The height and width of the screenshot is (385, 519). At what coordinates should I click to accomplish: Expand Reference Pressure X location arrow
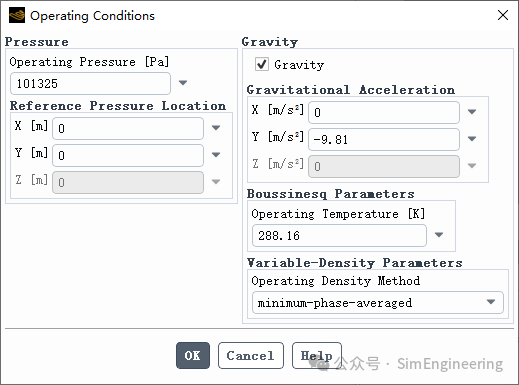pos(216,128)
